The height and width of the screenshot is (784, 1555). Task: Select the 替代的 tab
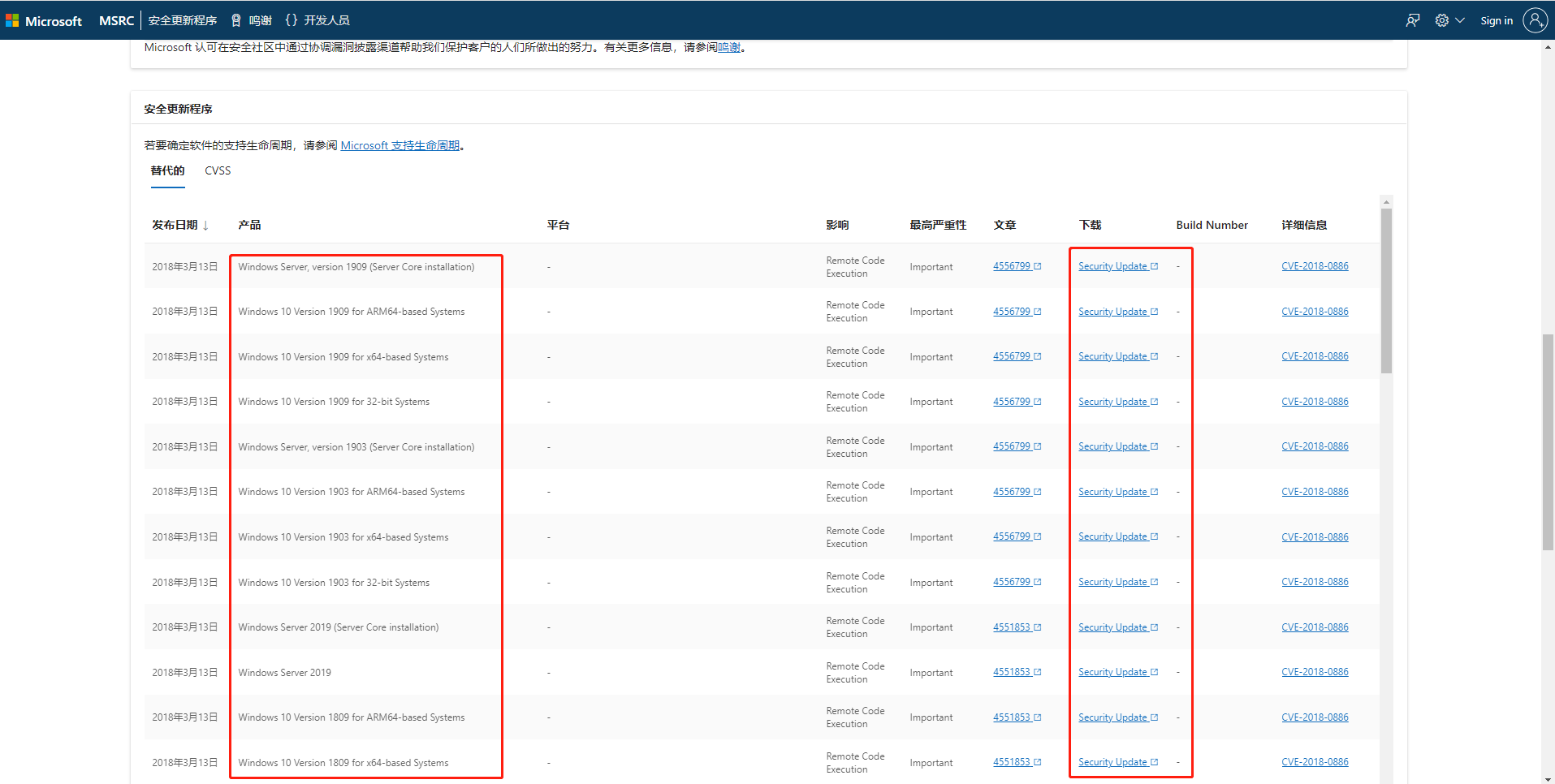coord(167,171)
